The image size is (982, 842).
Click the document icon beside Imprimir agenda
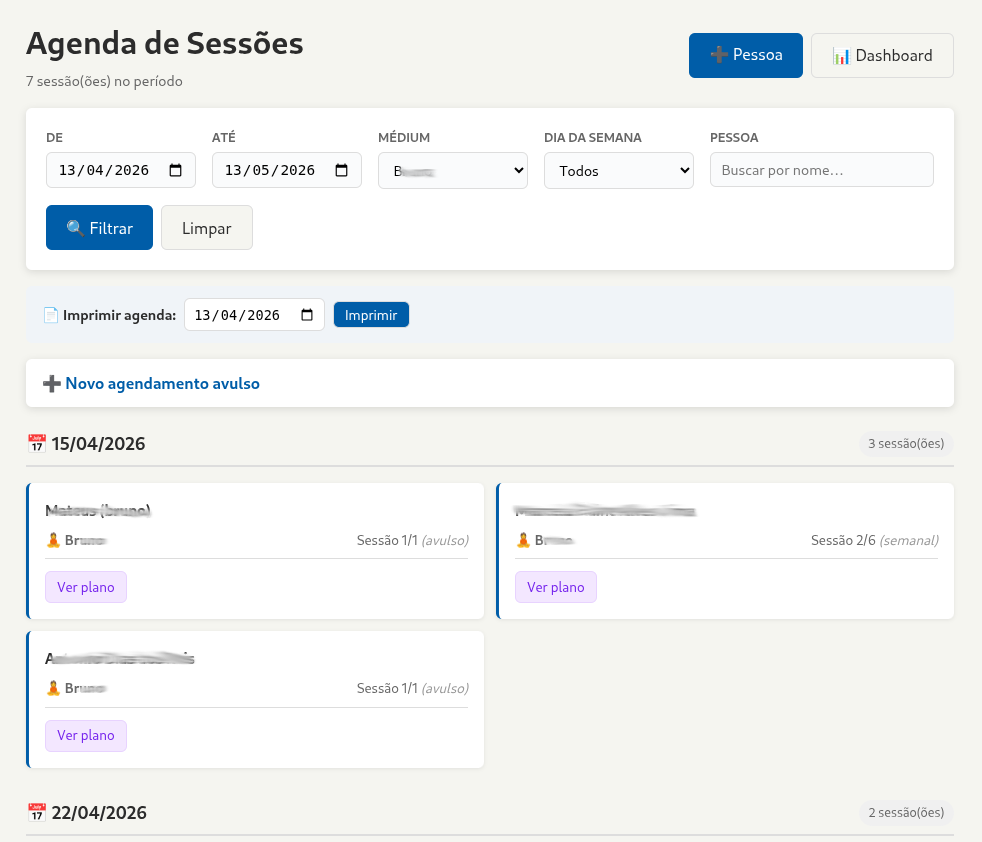(x=50, y=314)
